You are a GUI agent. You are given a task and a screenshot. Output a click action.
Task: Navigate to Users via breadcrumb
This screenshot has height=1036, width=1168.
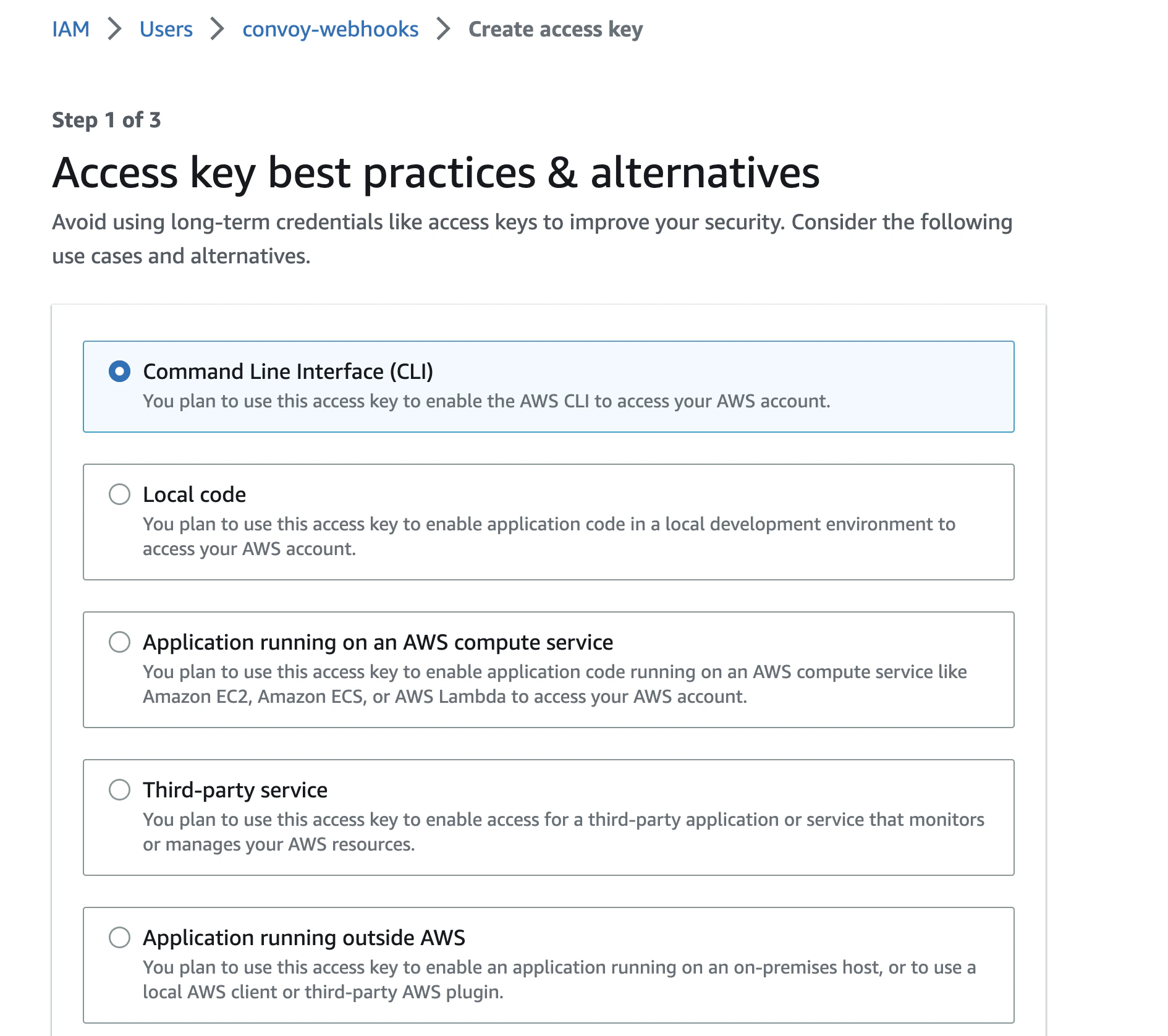pyautogui.click(x=166, y=28)
